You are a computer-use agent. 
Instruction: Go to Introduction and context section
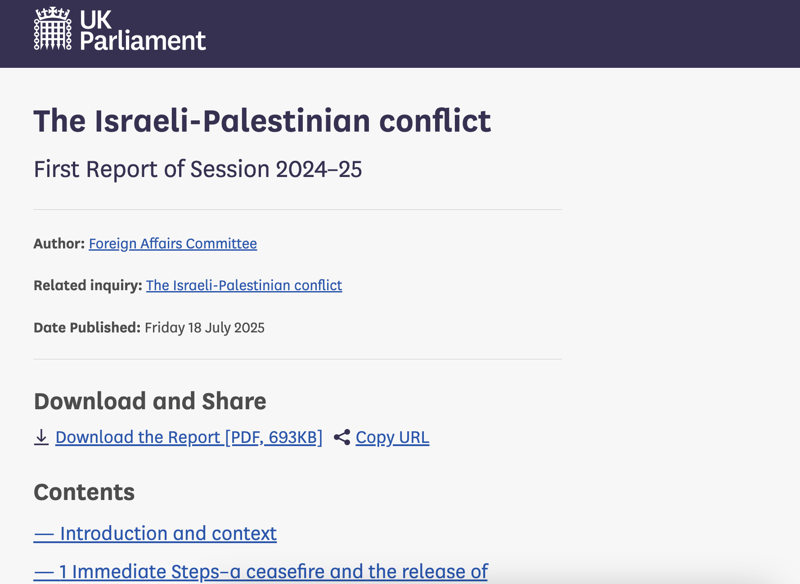(x=155, y=533)
